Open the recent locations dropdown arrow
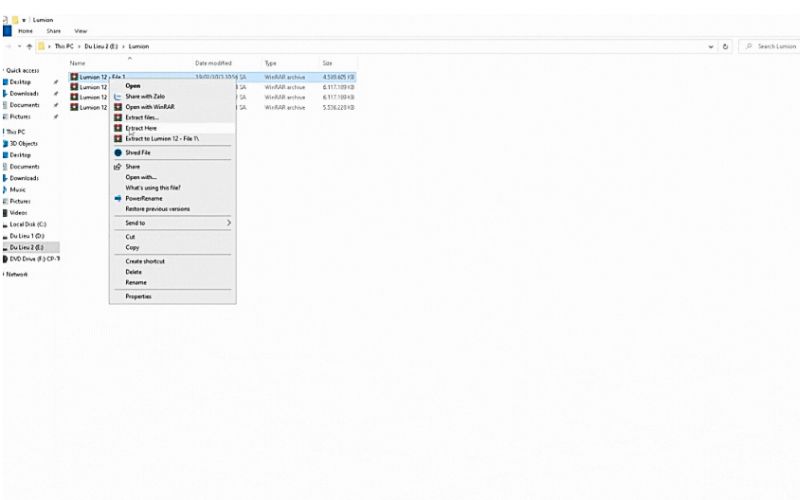The width and height of the screenshot is (800, 500). coord(19,46)
